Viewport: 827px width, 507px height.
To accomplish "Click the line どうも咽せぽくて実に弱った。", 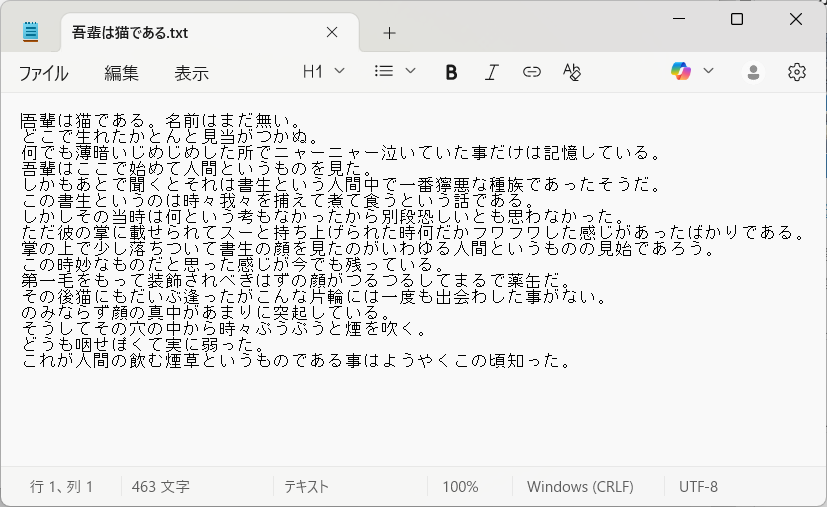I will [x=144, y=344].
